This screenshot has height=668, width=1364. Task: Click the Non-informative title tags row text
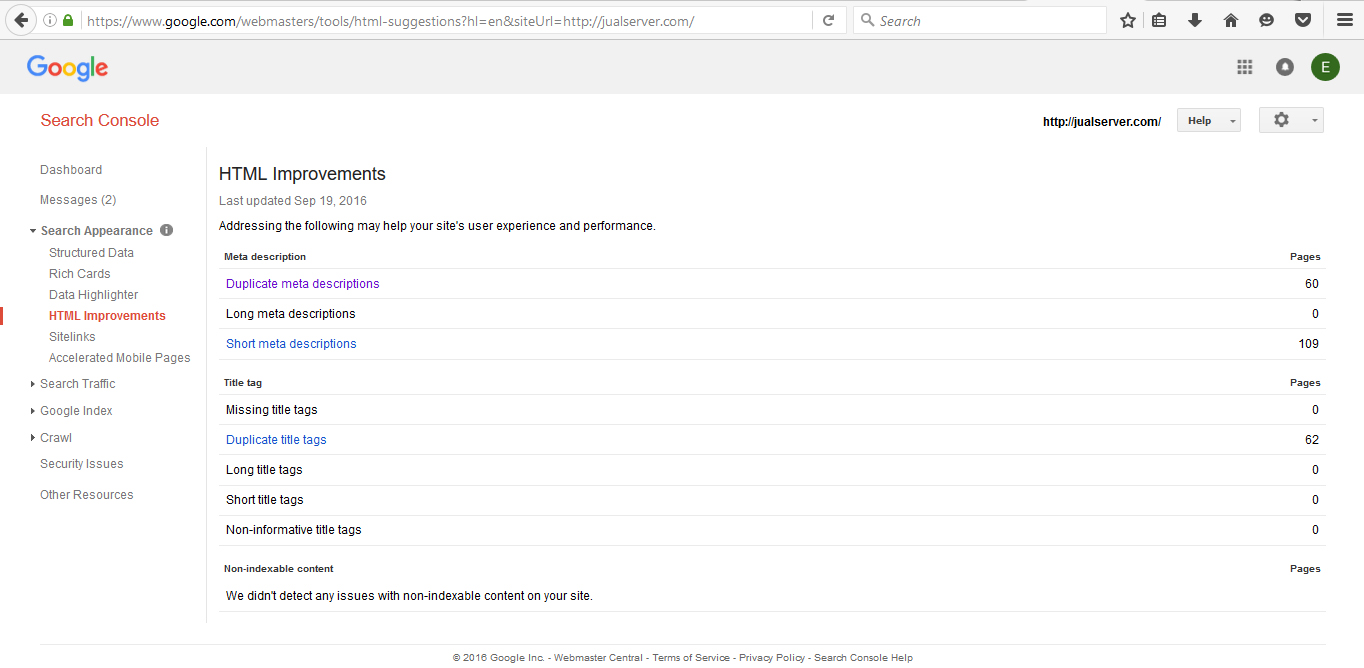pyautogui.click(x=294, y=530)
